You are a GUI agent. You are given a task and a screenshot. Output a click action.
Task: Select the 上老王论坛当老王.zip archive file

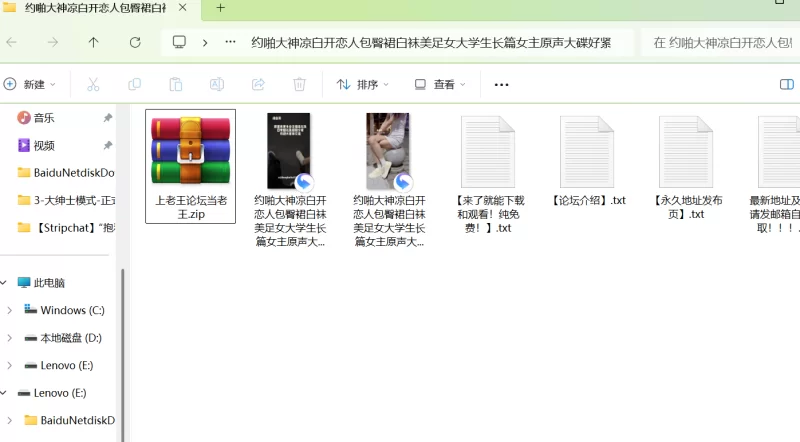point(190,166)
